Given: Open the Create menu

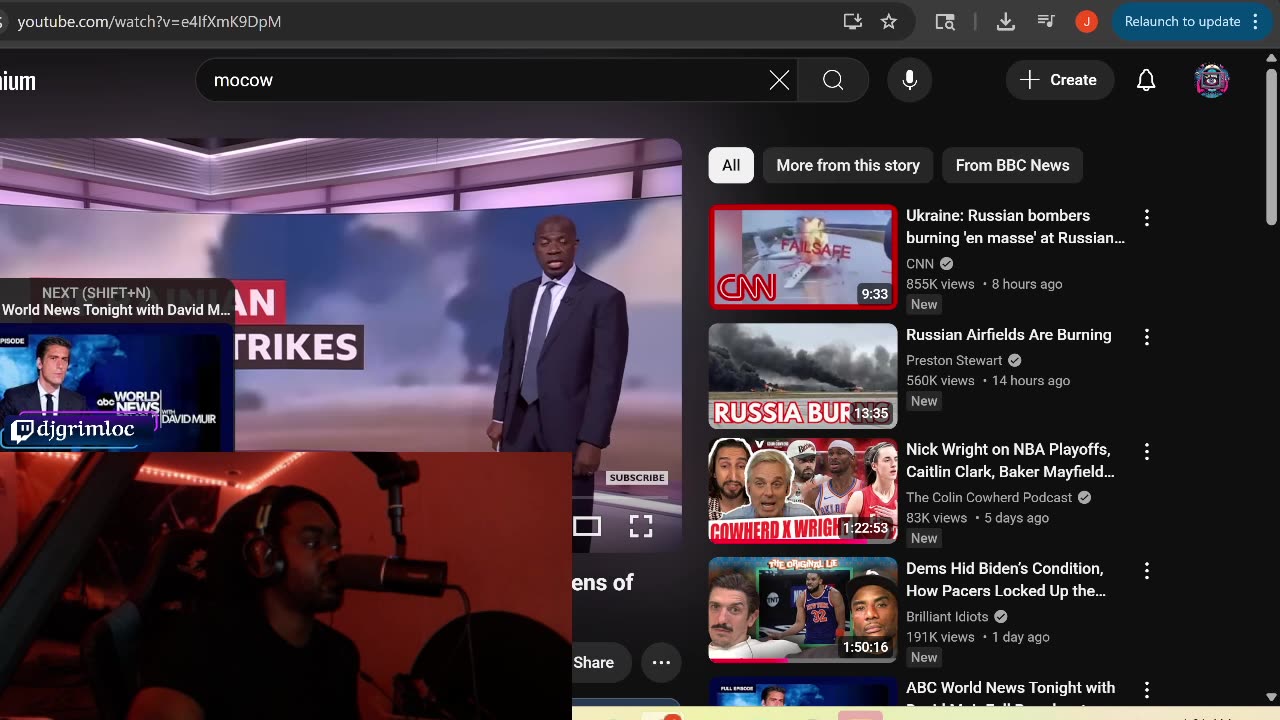Looking at the screenshot, I should [1059, 80].
